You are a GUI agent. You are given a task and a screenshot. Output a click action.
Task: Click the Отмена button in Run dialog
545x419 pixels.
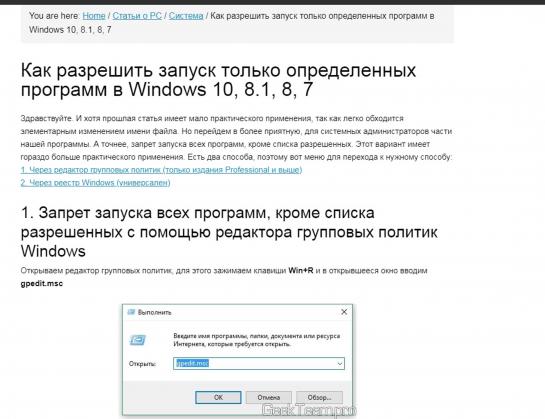click(269, 397)
